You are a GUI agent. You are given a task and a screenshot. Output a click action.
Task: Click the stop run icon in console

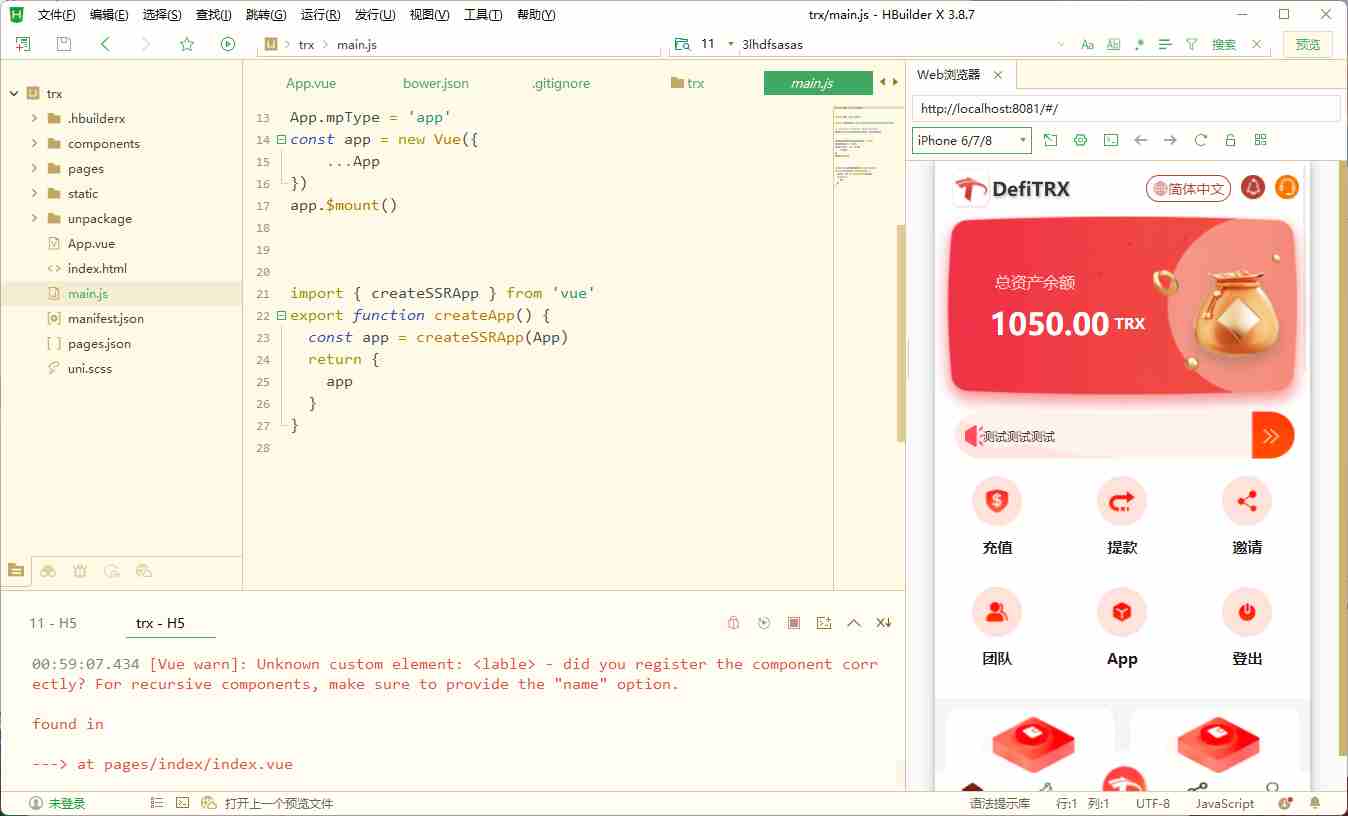[x=793, y=623]
